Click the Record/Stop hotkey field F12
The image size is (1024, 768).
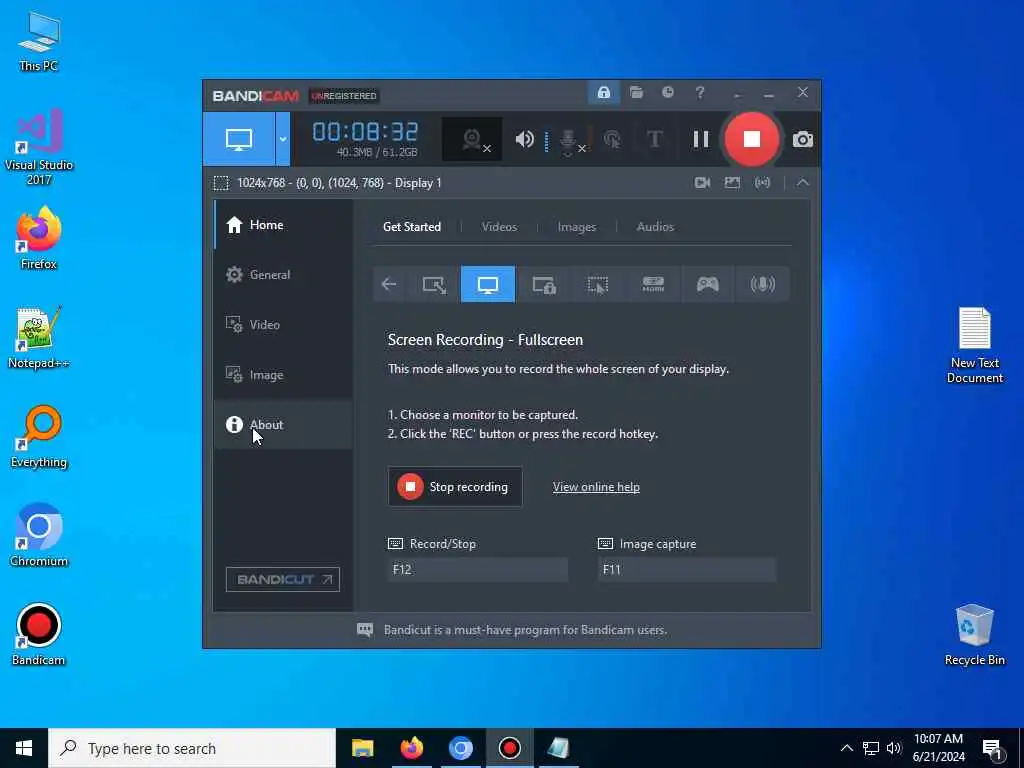477,569
